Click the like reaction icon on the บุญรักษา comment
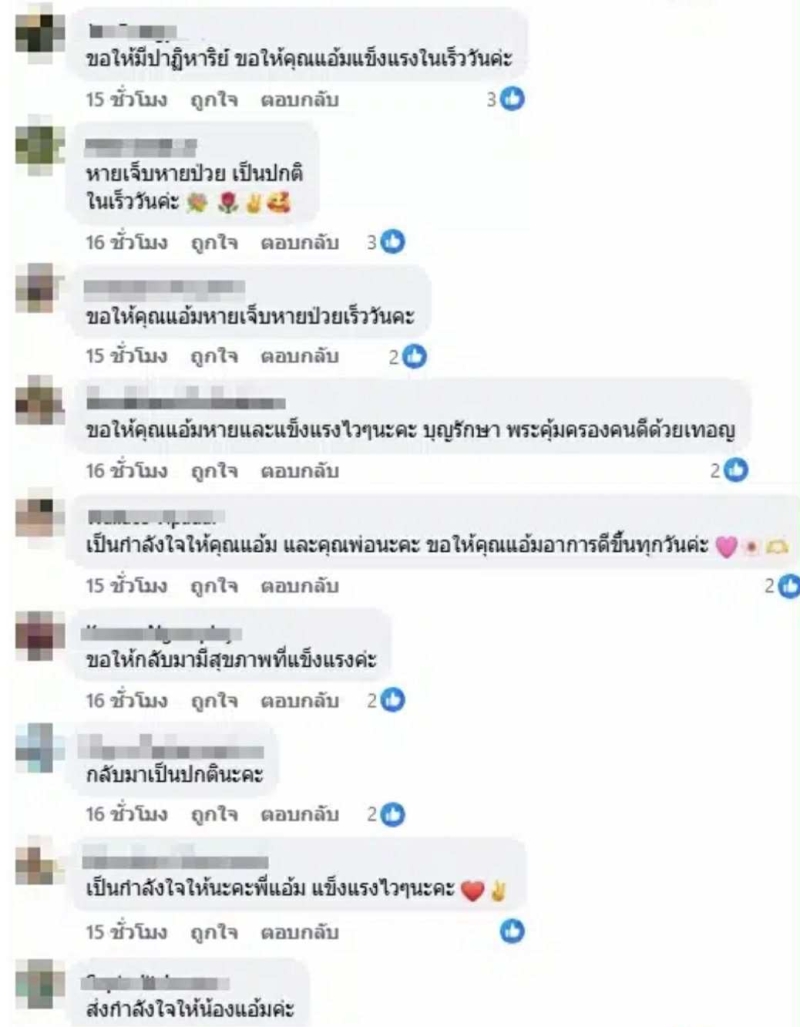Image resolution: width=800 pixels, height=1027 pixels. point(736,470)
